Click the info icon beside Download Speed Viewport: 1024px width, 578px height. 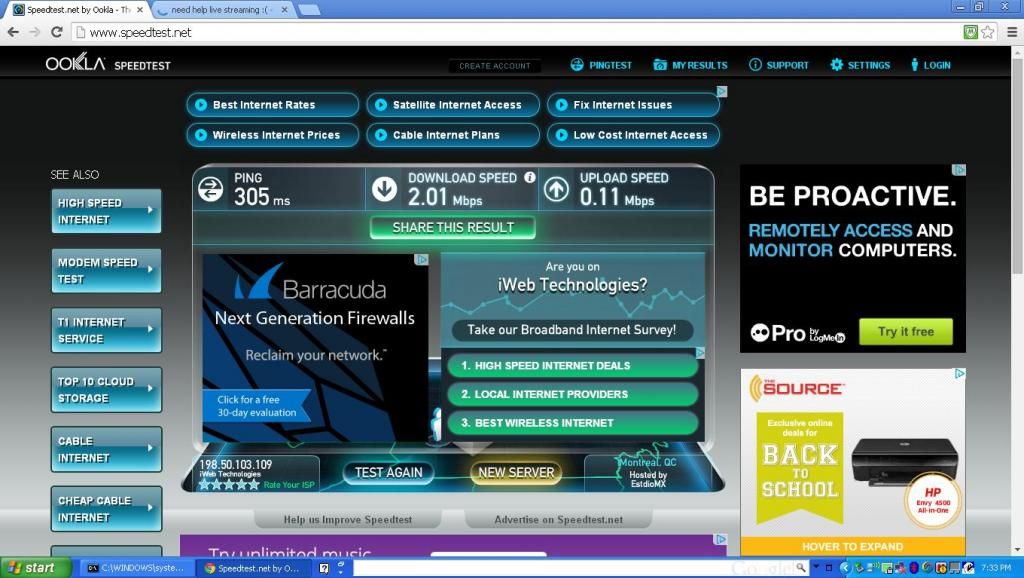[x=530, y=177]
